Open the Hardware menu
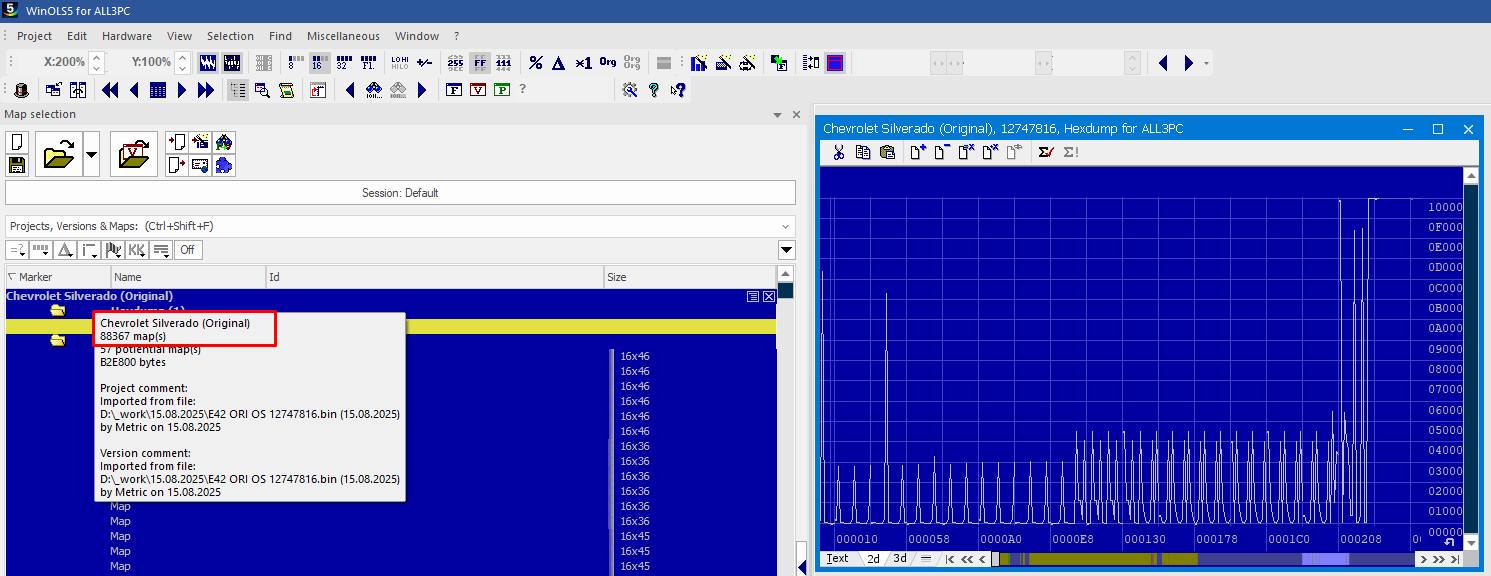Screen dimensions: 1491x576 127,36
